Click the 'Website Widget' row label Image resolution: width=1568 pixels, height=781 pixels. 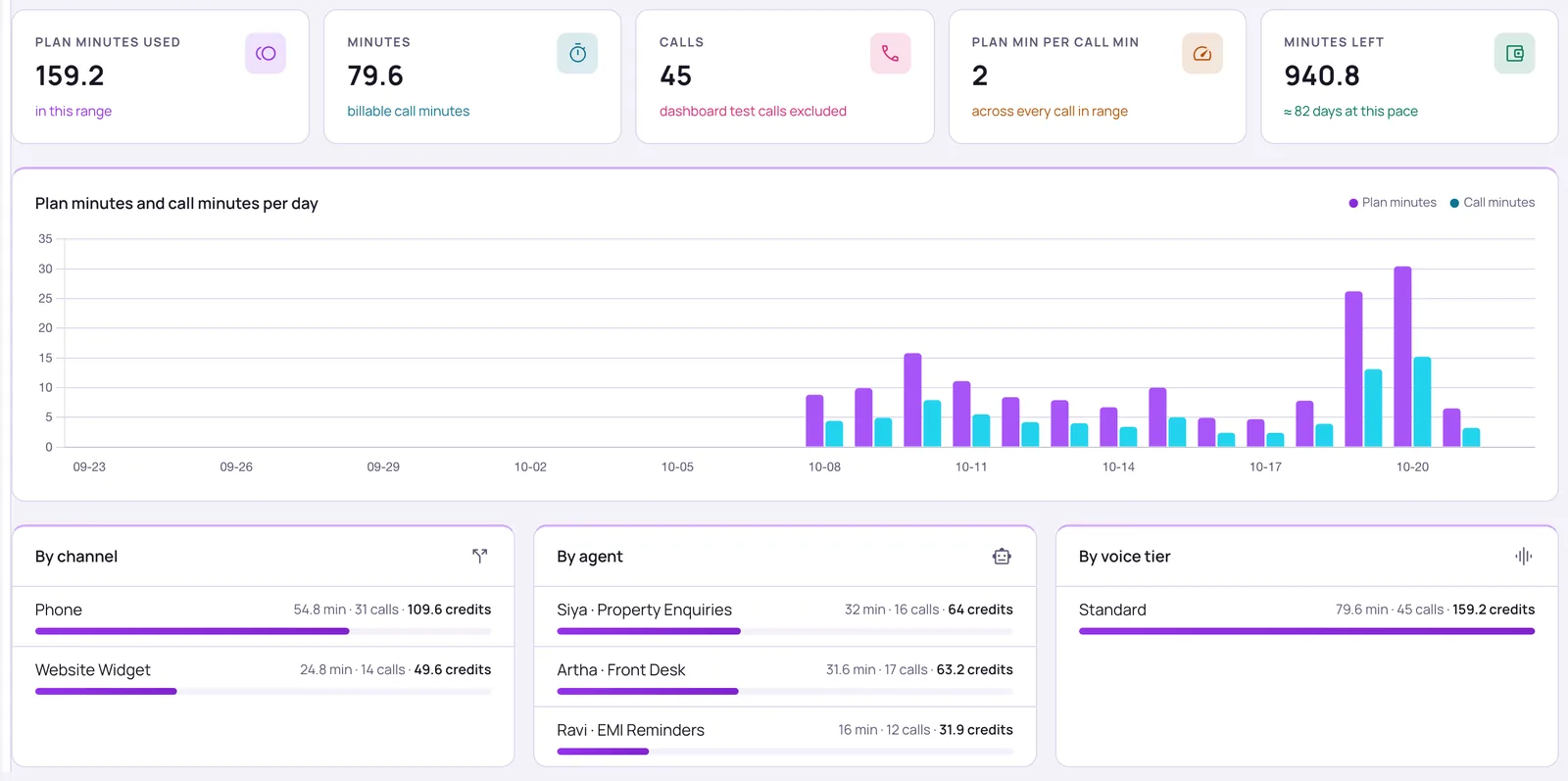[93, 670]
